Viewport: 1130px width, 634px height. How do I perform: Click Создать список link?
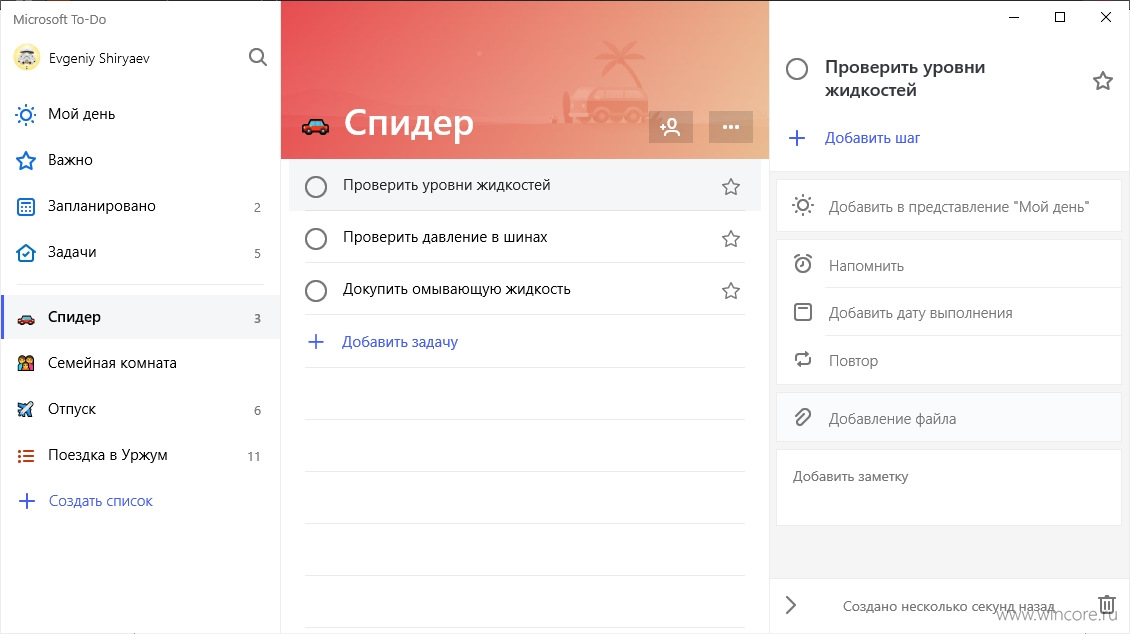click(x=101, y=501)
